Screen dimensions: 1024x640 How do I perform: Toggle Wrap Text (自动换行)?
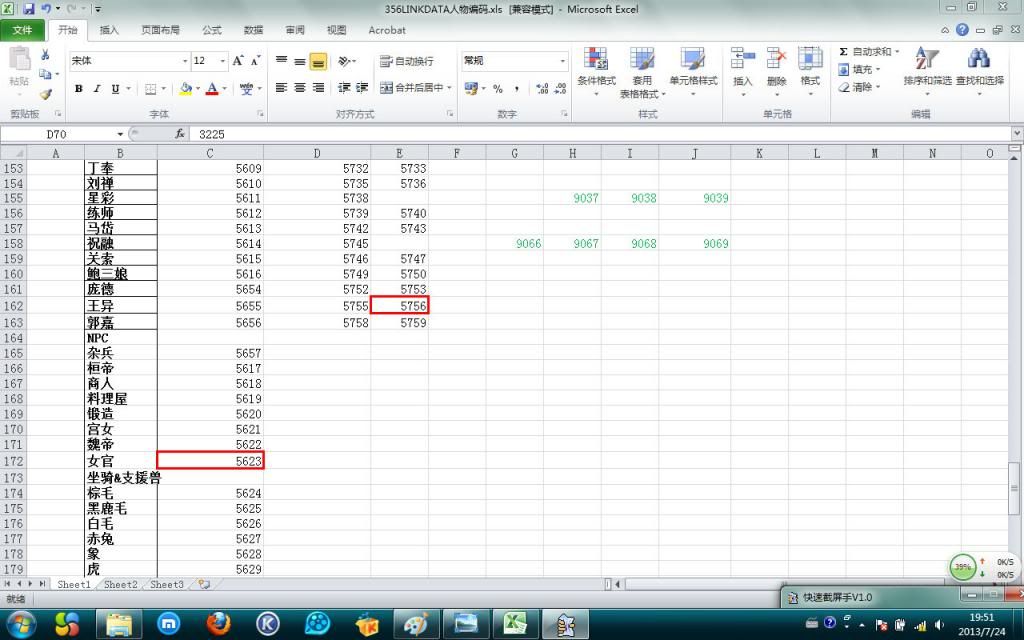406,61
